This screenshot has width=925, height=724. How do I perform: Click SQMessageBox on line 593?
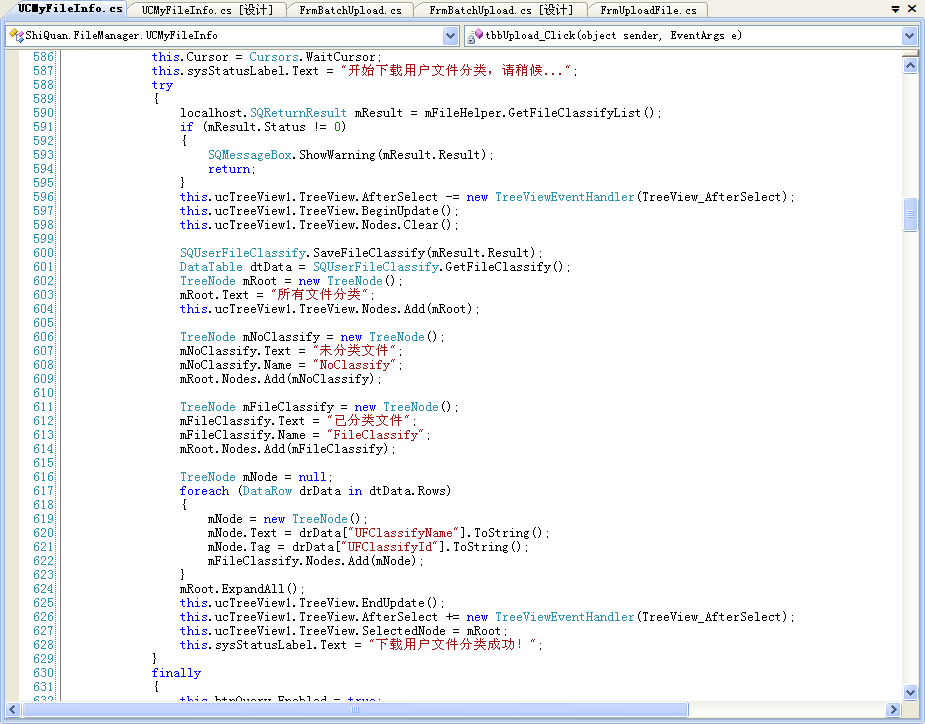coord(250,155)
